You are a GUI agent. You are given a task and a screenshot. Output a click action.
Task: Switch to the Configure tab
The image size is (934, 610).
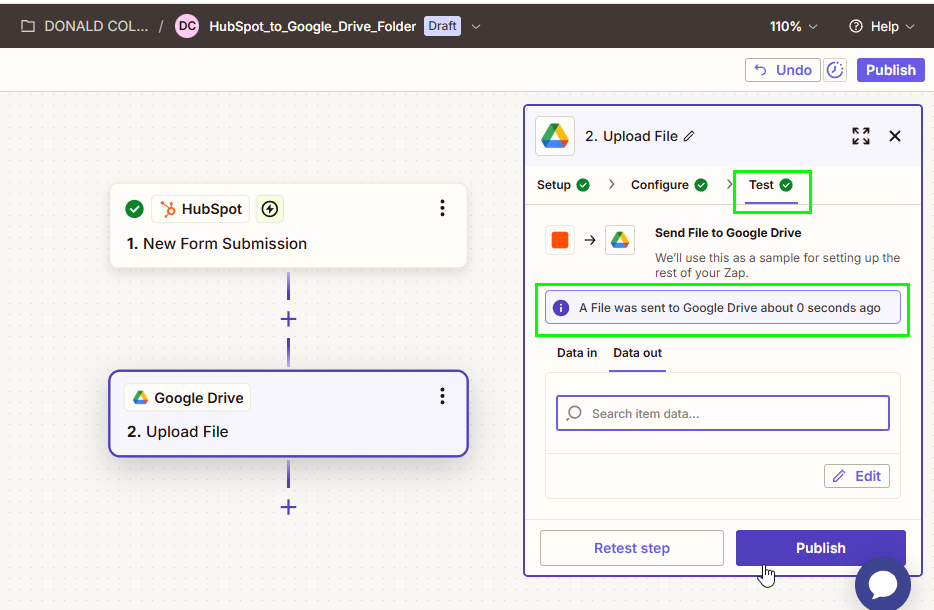669,185
